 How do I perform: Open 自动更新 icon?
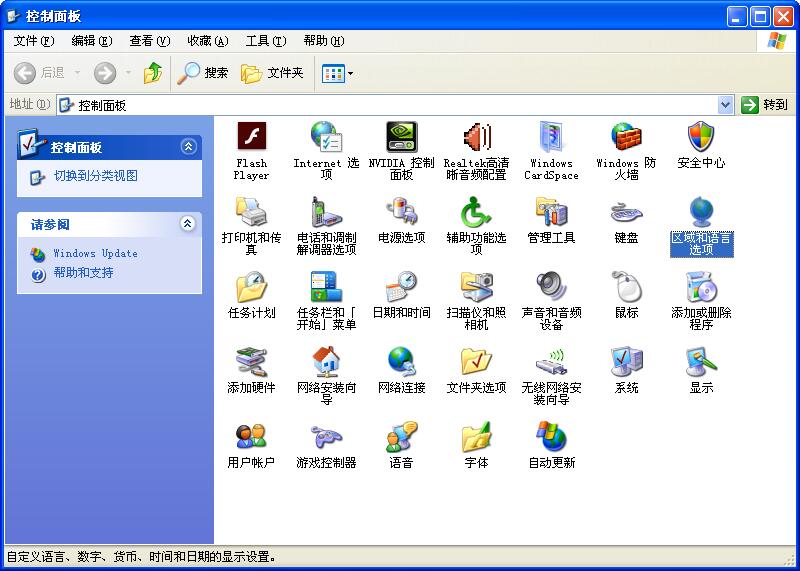click(551, 437)
